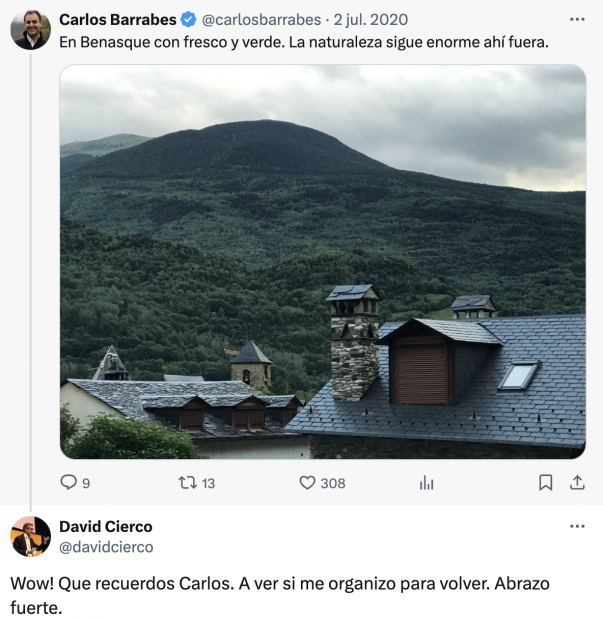
Task: Enlarge the Benasque mountain photo
Action: coord(323,261)
